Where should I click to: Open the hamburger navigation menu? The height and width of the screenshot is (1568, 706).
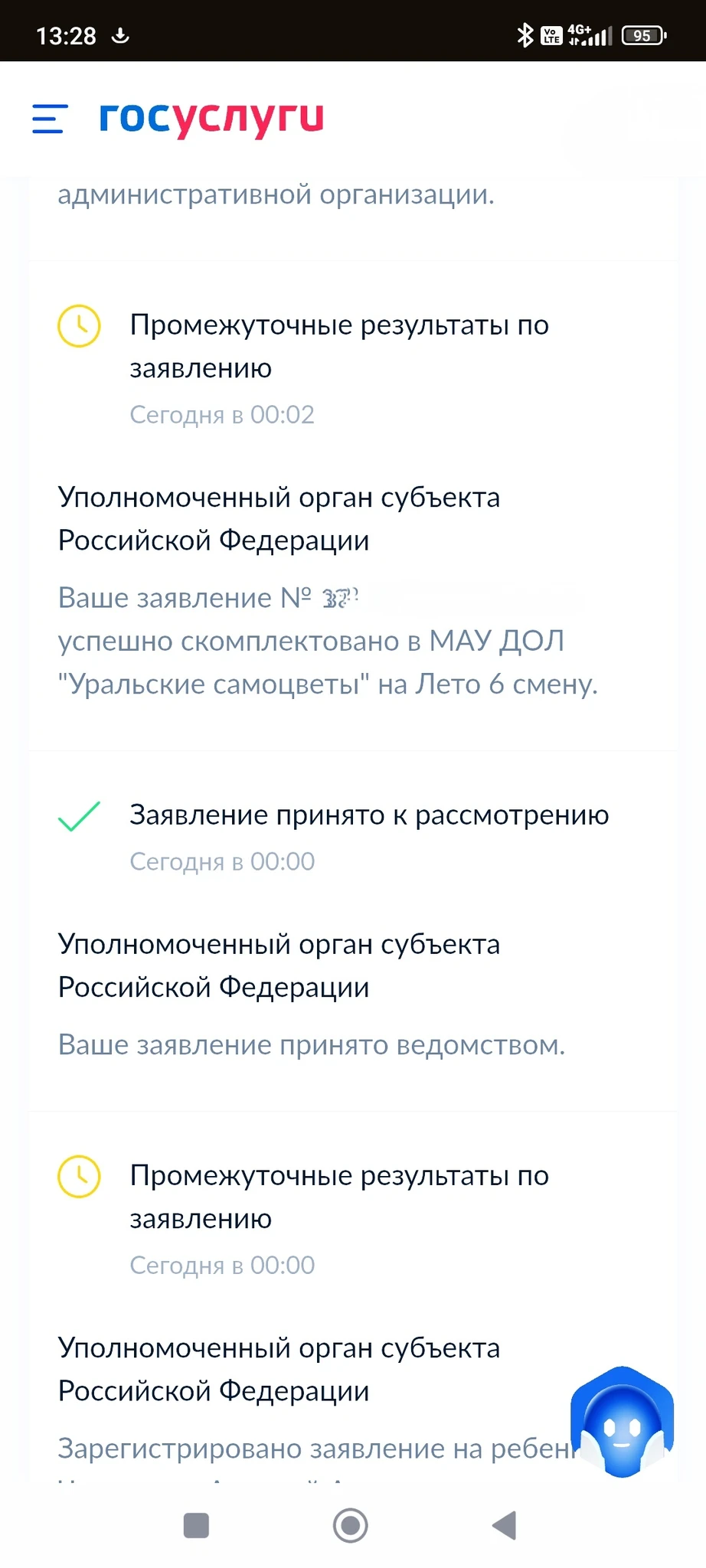tap(50, 119)
